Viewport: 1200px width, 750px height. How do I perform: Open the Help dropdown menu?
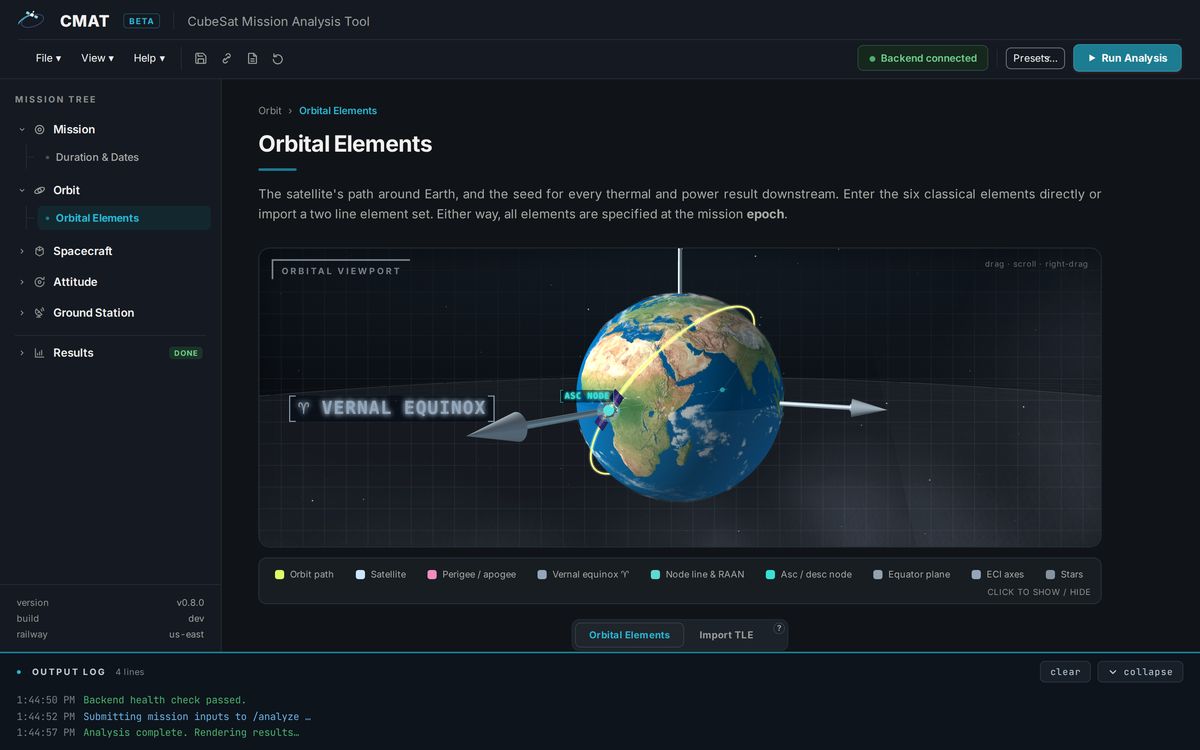tap(149, 58)
